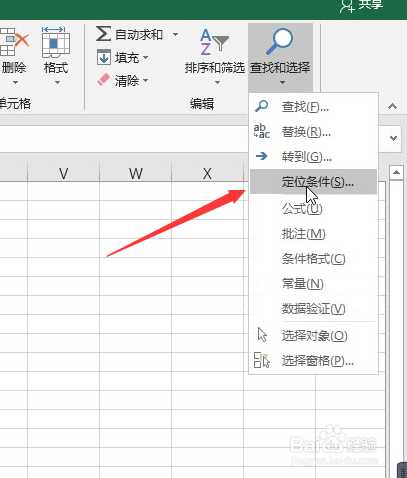Select 批注(M) menu entry
407x478 pixels.
click(x=313, y=234)
